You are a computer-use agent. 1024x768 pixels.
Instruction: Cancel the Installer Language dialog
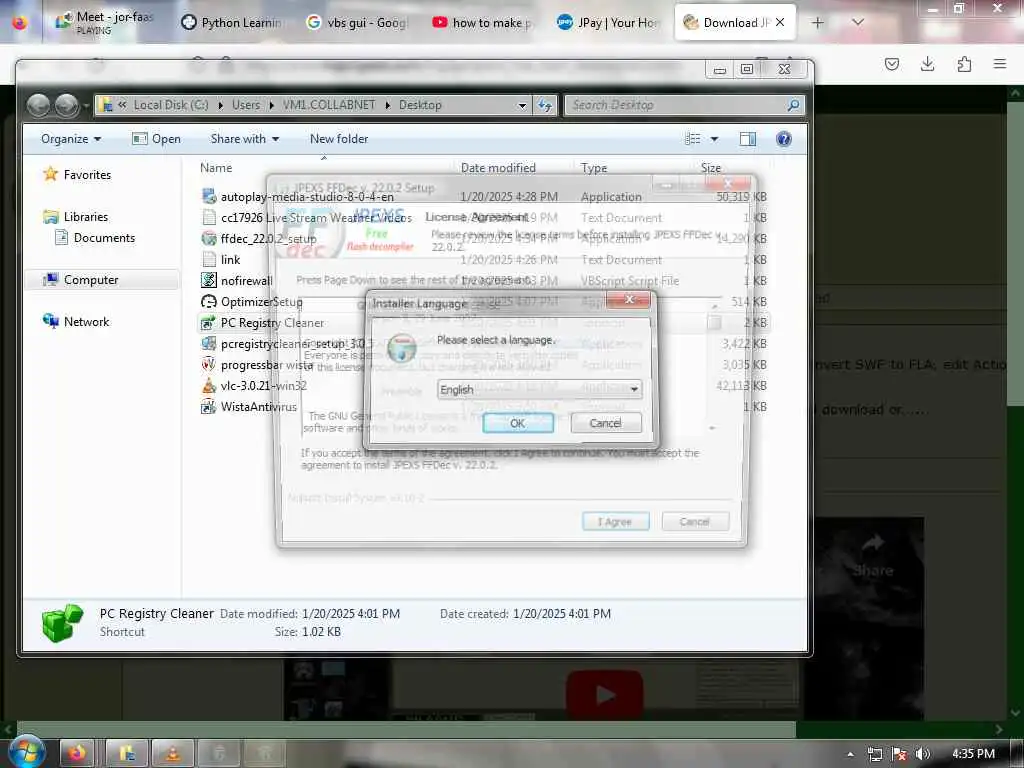point(605,423)
